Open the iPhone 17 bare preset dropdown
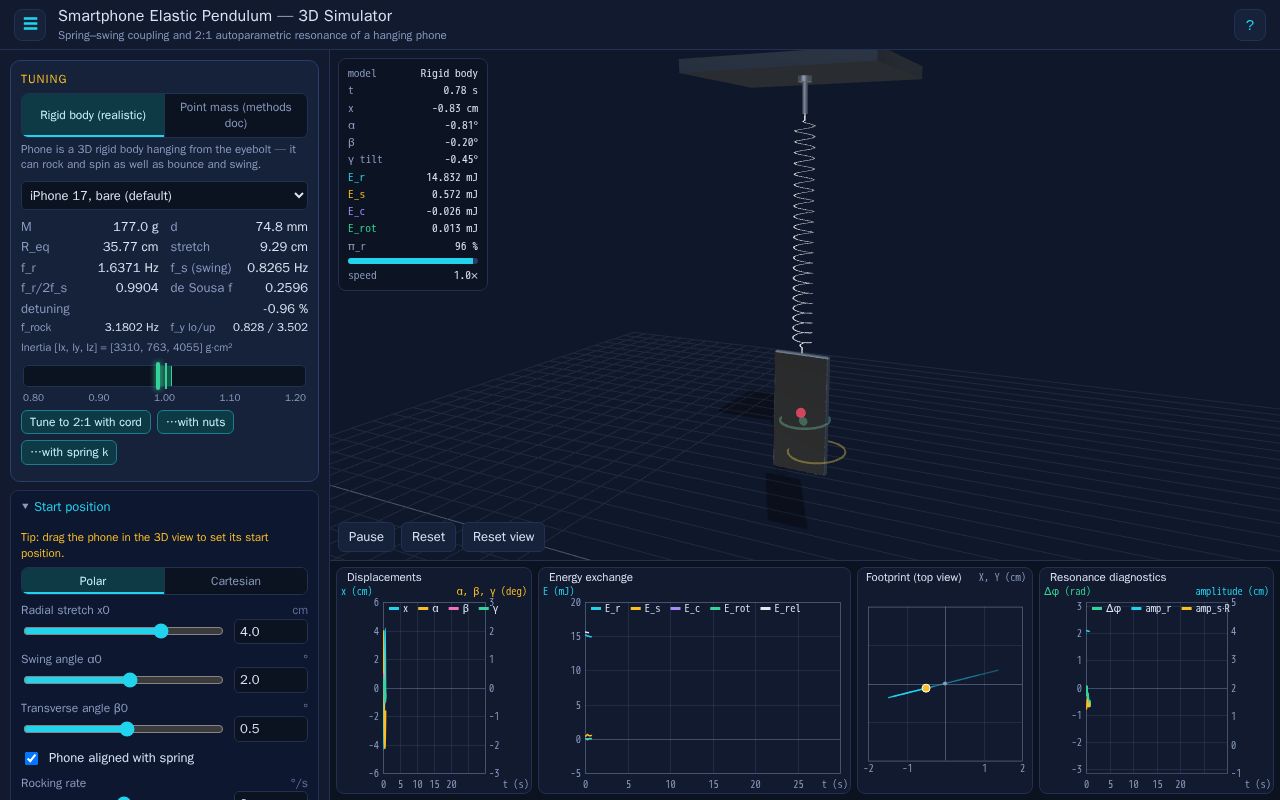Screen dimensions: 1280x800 (x=164, y=195)
